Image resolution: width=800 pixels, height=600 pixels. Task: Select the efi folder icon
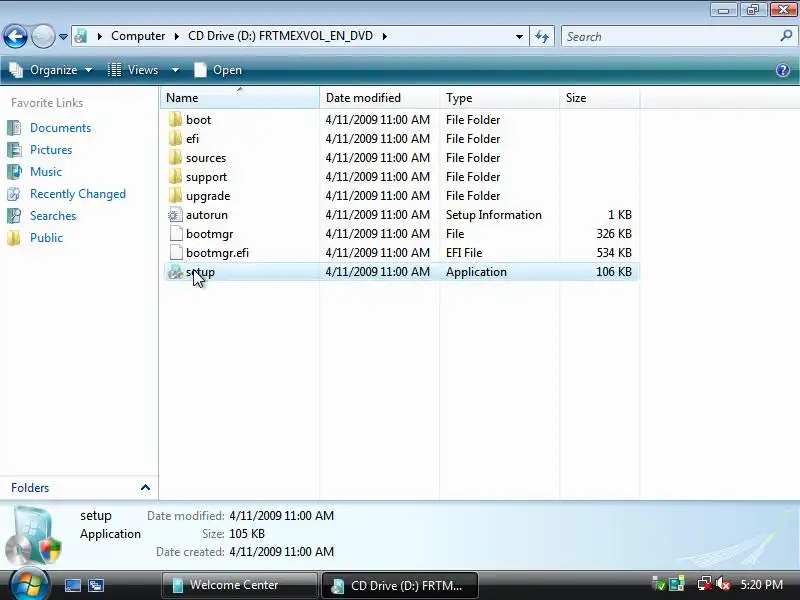175,138
